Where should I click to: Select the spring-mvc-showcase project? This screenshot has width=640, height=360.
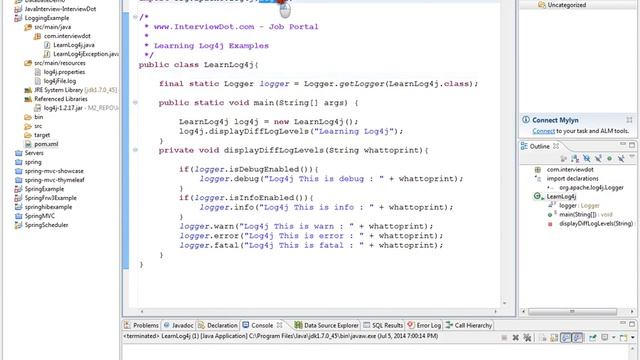pyautogui.click(x=54, y=171)
